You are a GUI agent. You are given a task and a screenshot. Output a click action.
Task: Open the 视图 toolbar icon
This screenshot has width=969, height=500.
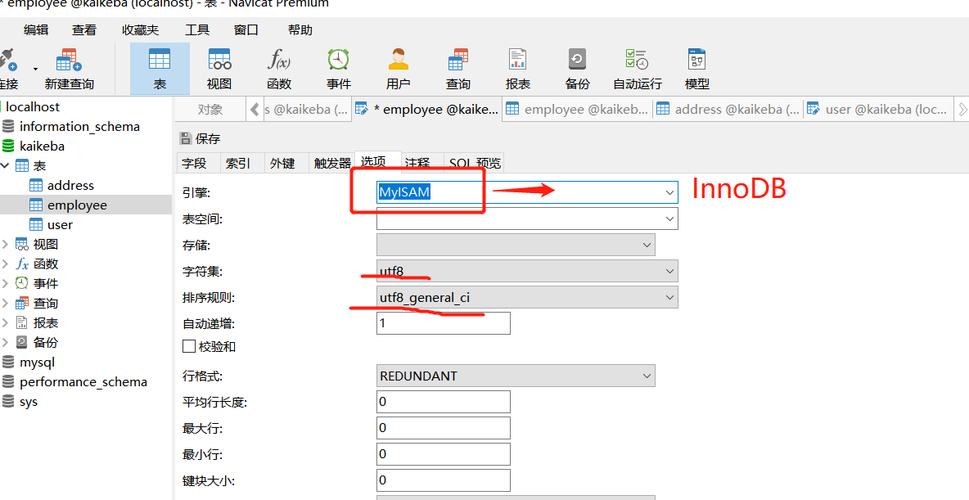click(x=219, y=60)
